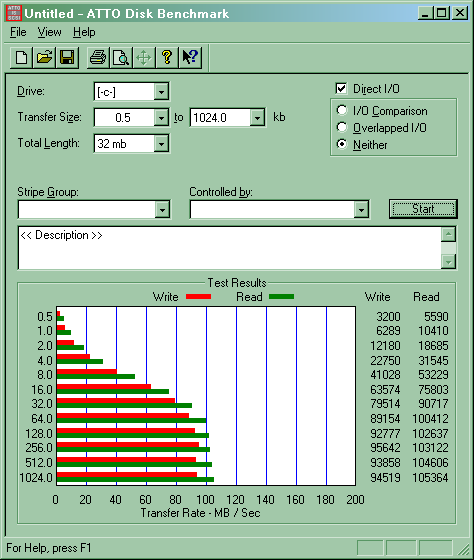Click the 128.0 transfer size row label
The width and height of the screenshot is (474, 560).
tap(39, 434)
